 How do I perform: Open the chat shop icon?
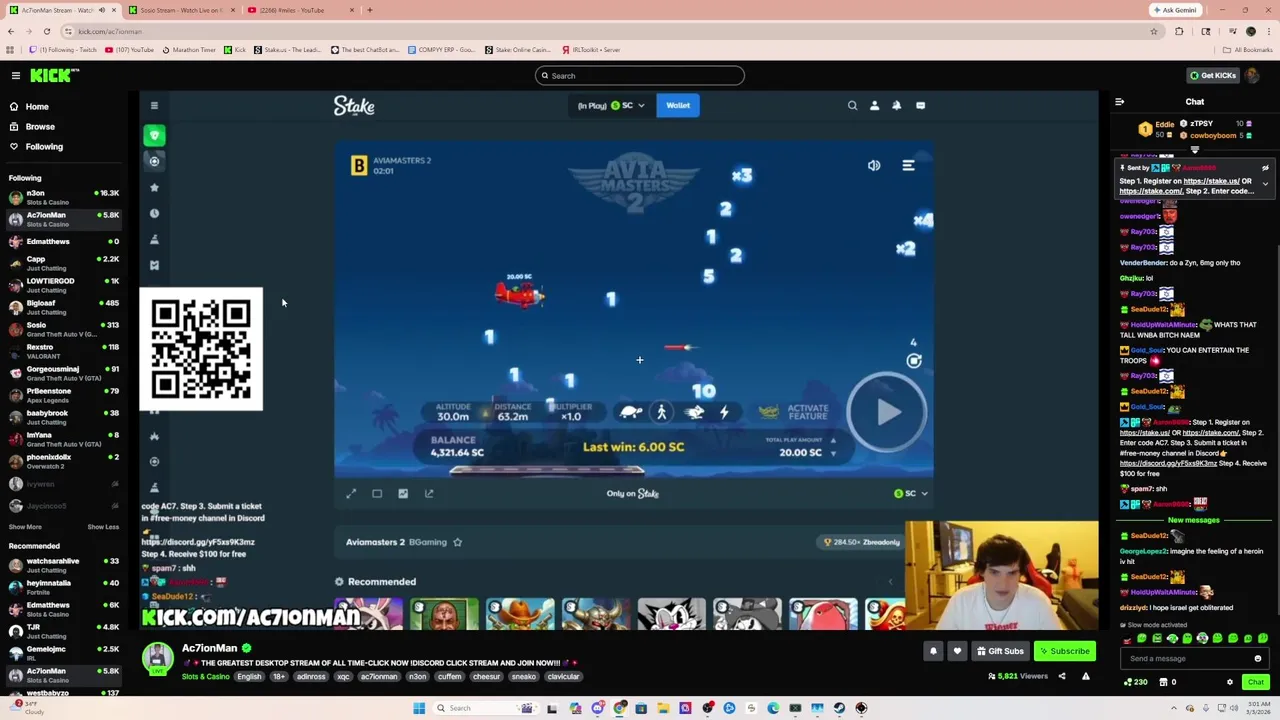tap(1164, 682)
